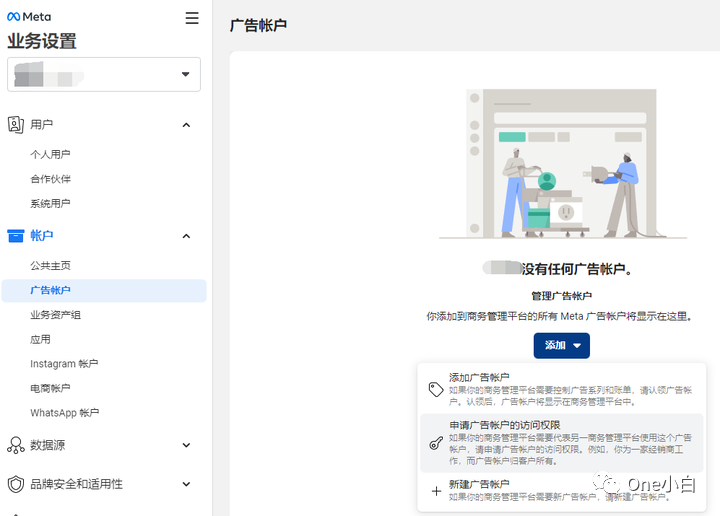
Task: Open WhatsApp 帐户 in the sidebar
Action: tap(64, 413)
